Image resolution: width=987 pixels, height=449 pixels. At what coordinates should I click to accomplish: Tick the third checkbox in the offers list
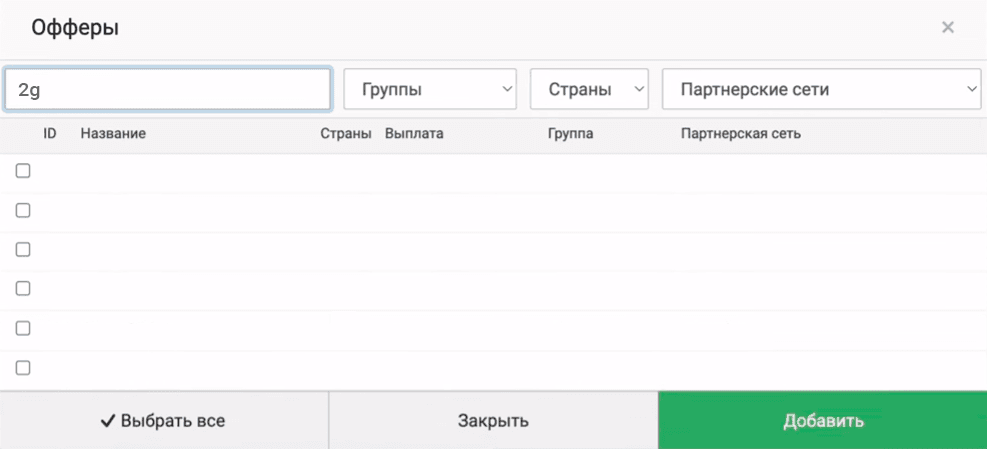tap(23, 249)
